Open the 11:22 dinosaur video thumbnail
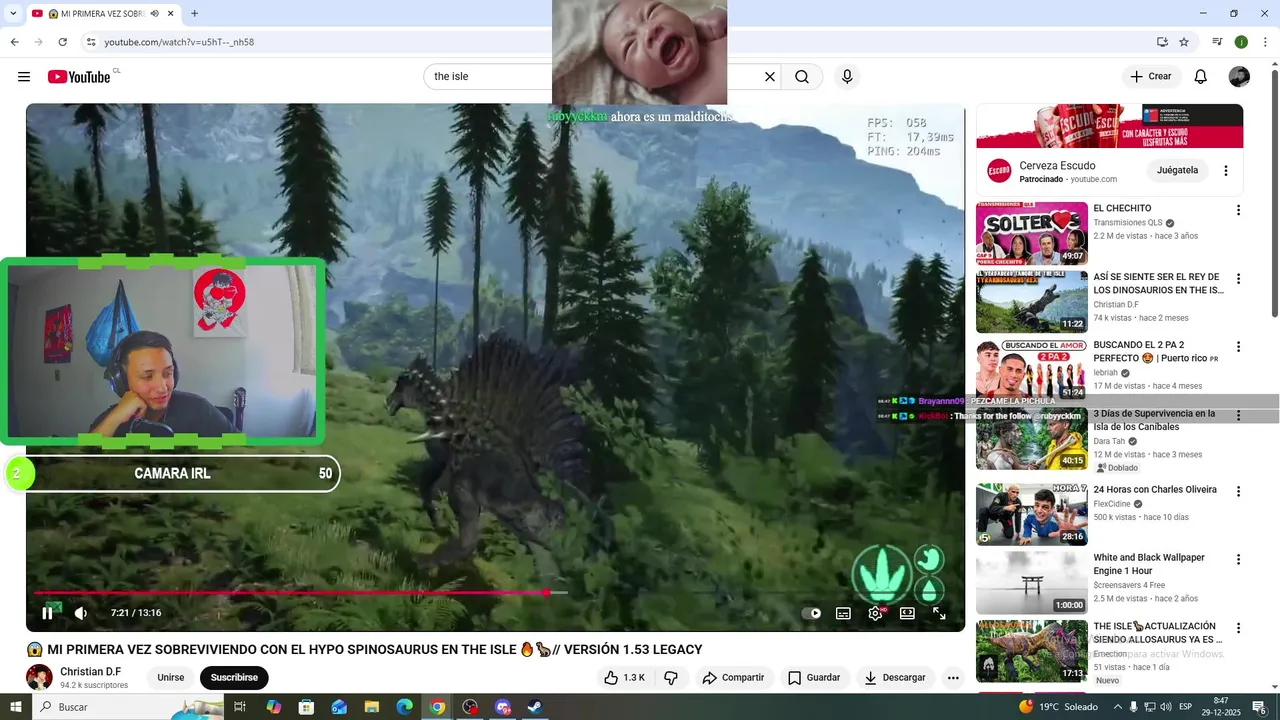 click(1032, 302)
